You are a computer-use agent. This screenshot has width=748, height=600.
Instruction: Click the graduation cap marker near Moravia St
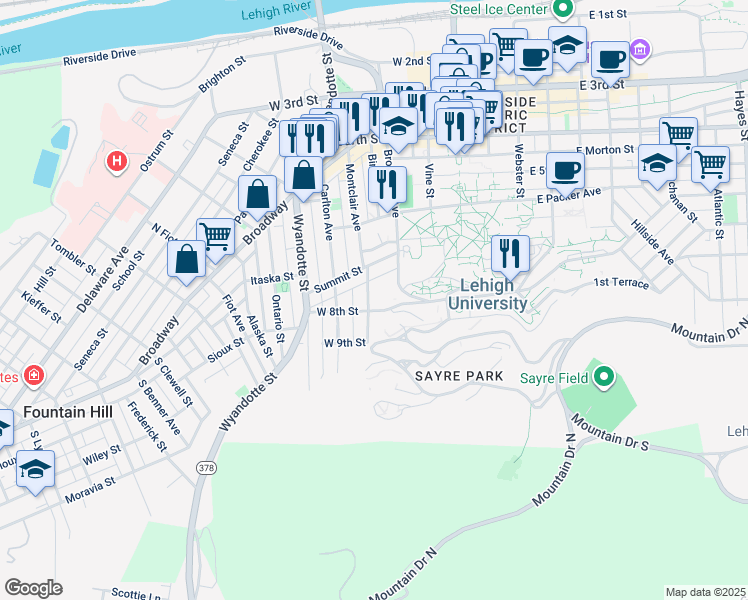[35, 470]
